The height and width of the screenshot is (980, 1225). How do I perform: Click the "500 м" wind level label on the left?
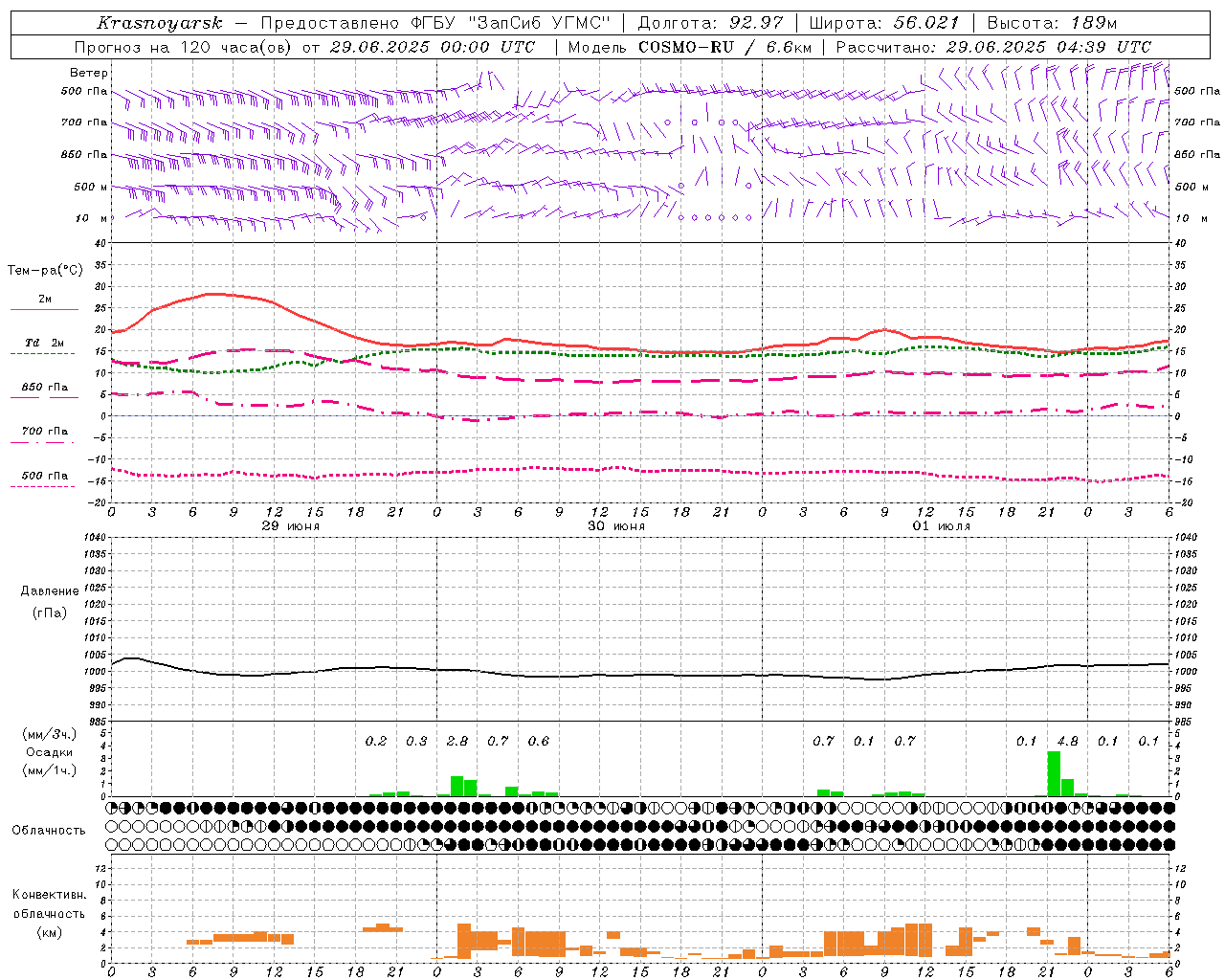92,187
